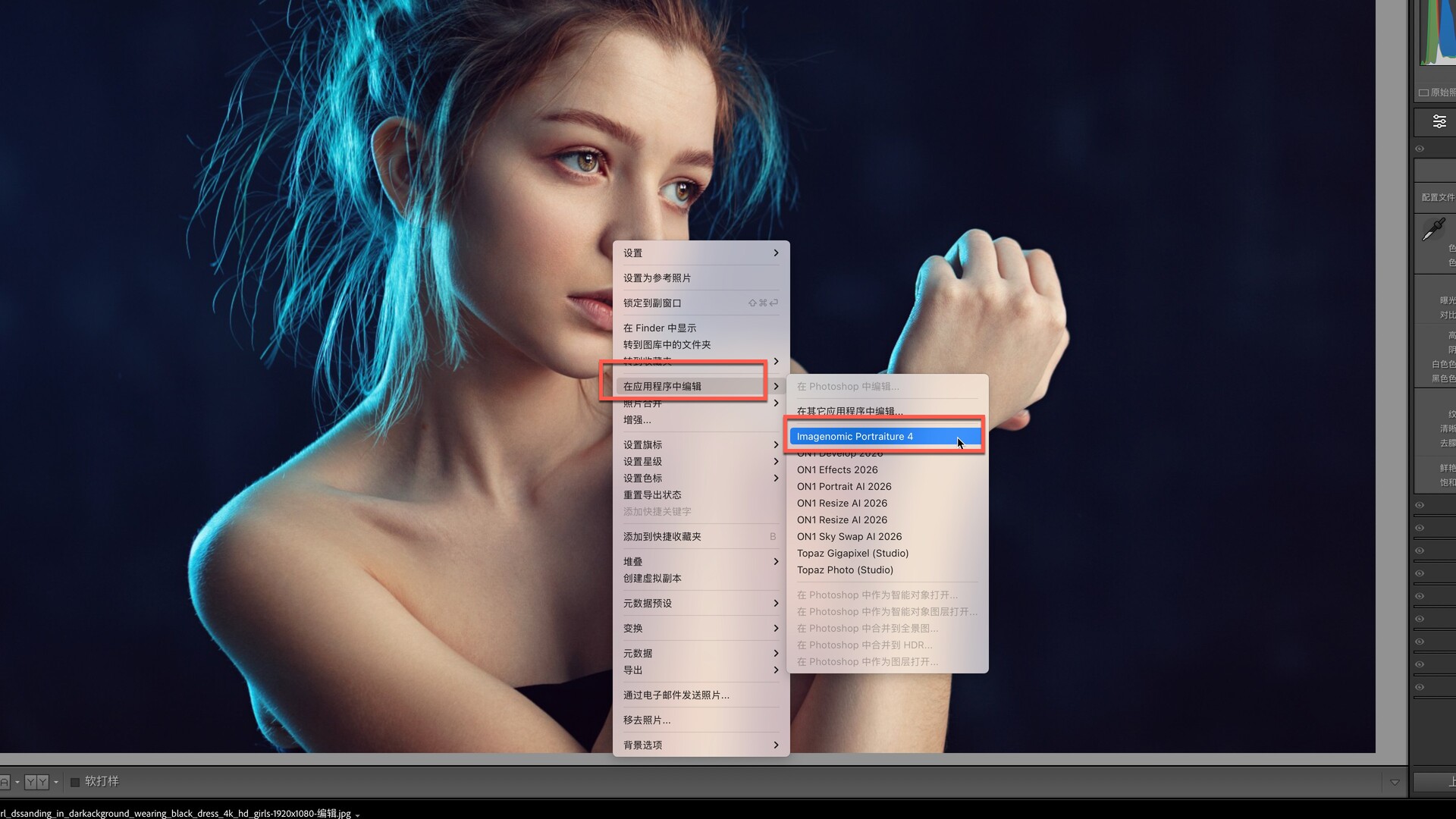Select Topaz Gigapixel (Studio) menu entry
The width and height of the screenshot is (1456, 819).
852,553
